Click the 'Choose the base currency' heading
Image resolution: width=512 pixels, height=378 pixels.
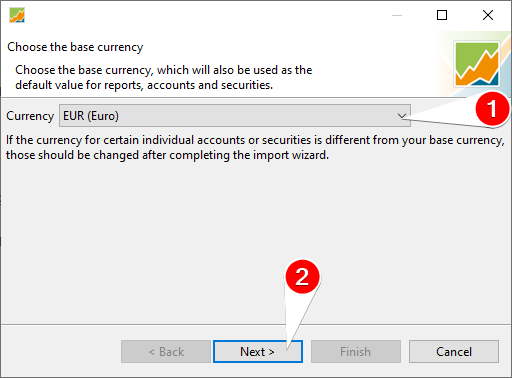(75, 47)
